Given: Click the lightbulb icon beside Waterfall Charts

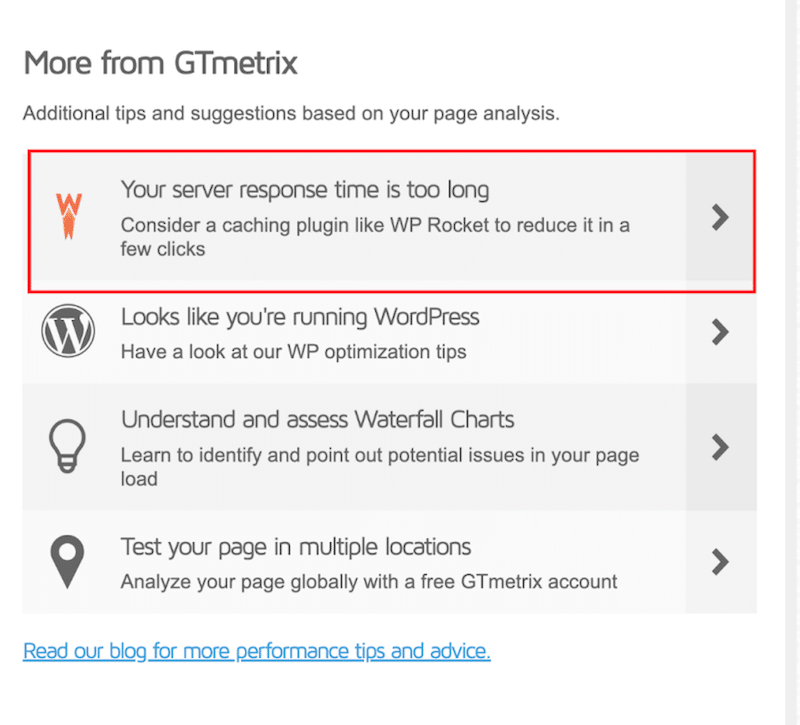Looking at the screenshot, I should point(66,447).
